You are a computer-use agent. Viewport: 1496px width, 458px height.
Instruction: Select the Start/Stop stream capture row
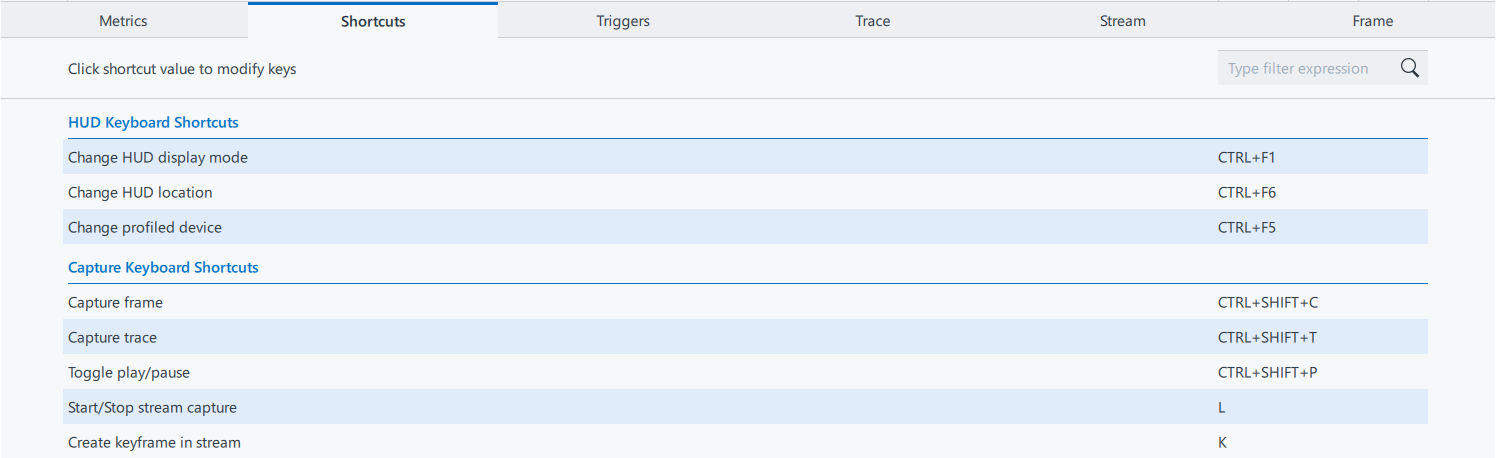pos(152,407)
